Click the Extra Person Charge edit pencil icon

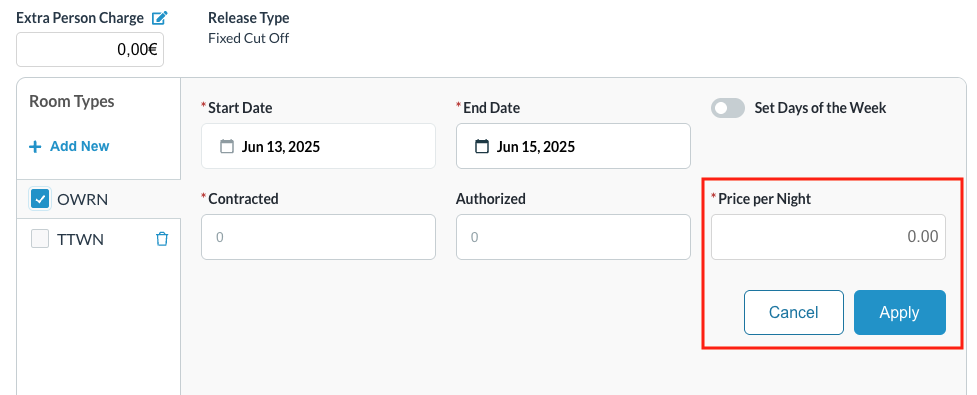pyautogui.click(x=160, y=18)
